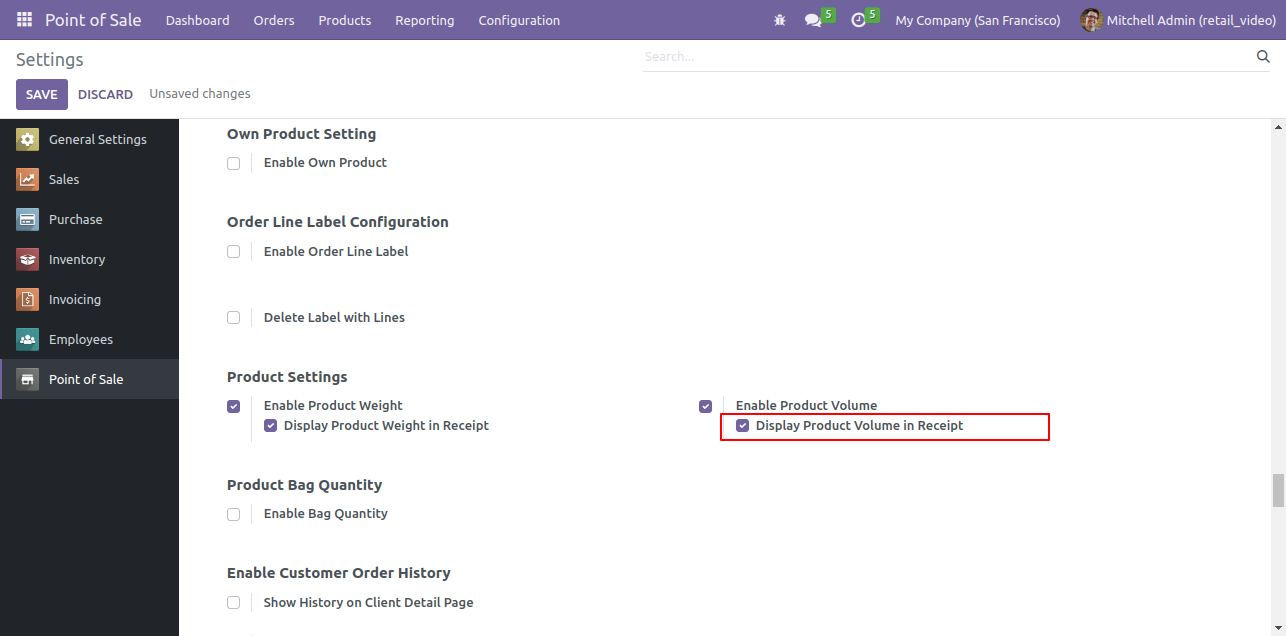Click the Discard button
The height and width of the screenshot is (636, 1286).
[x=105, y=94]
